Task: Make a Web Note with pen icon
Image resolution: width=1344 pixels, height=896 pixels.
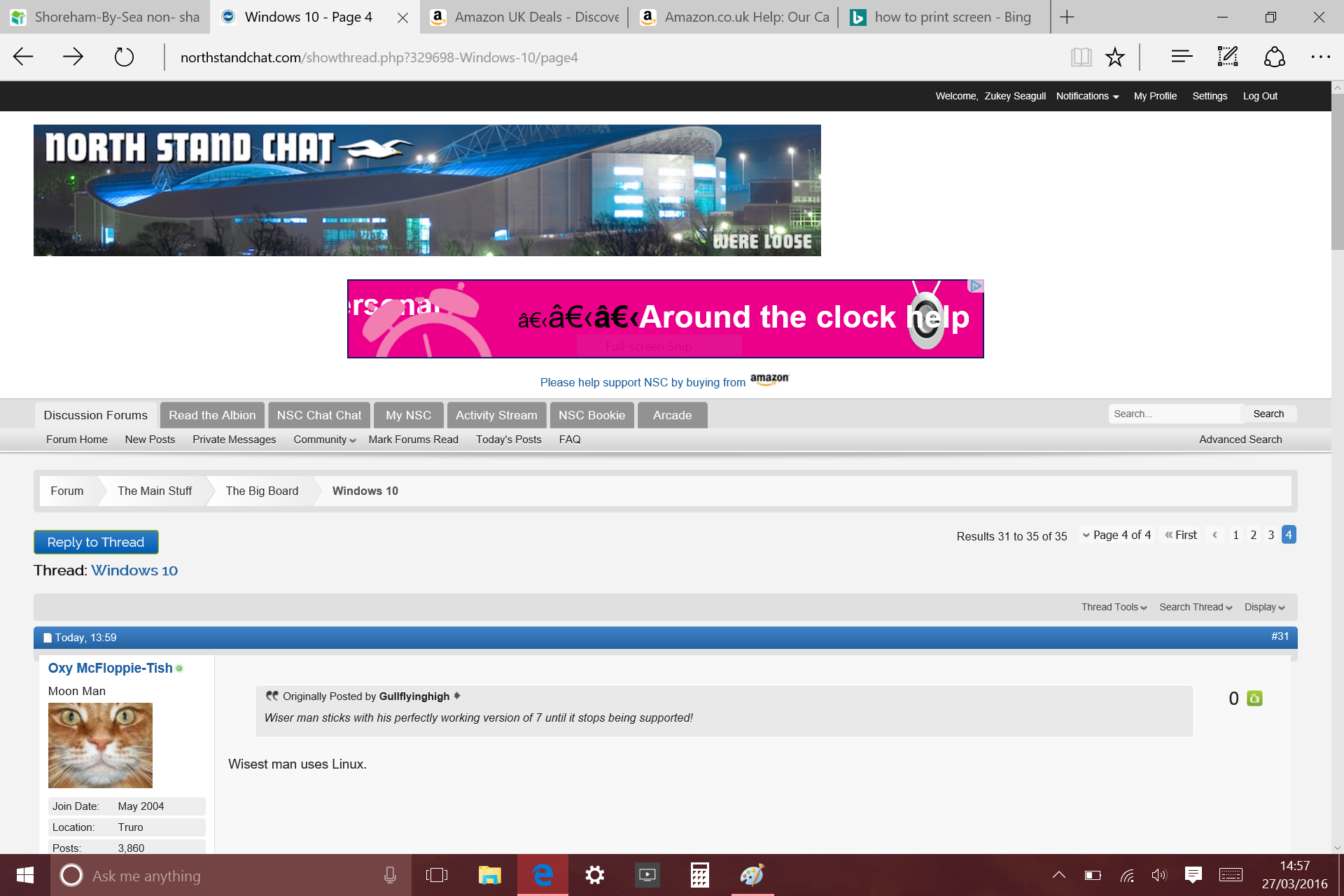Action: coord(1228,57)
